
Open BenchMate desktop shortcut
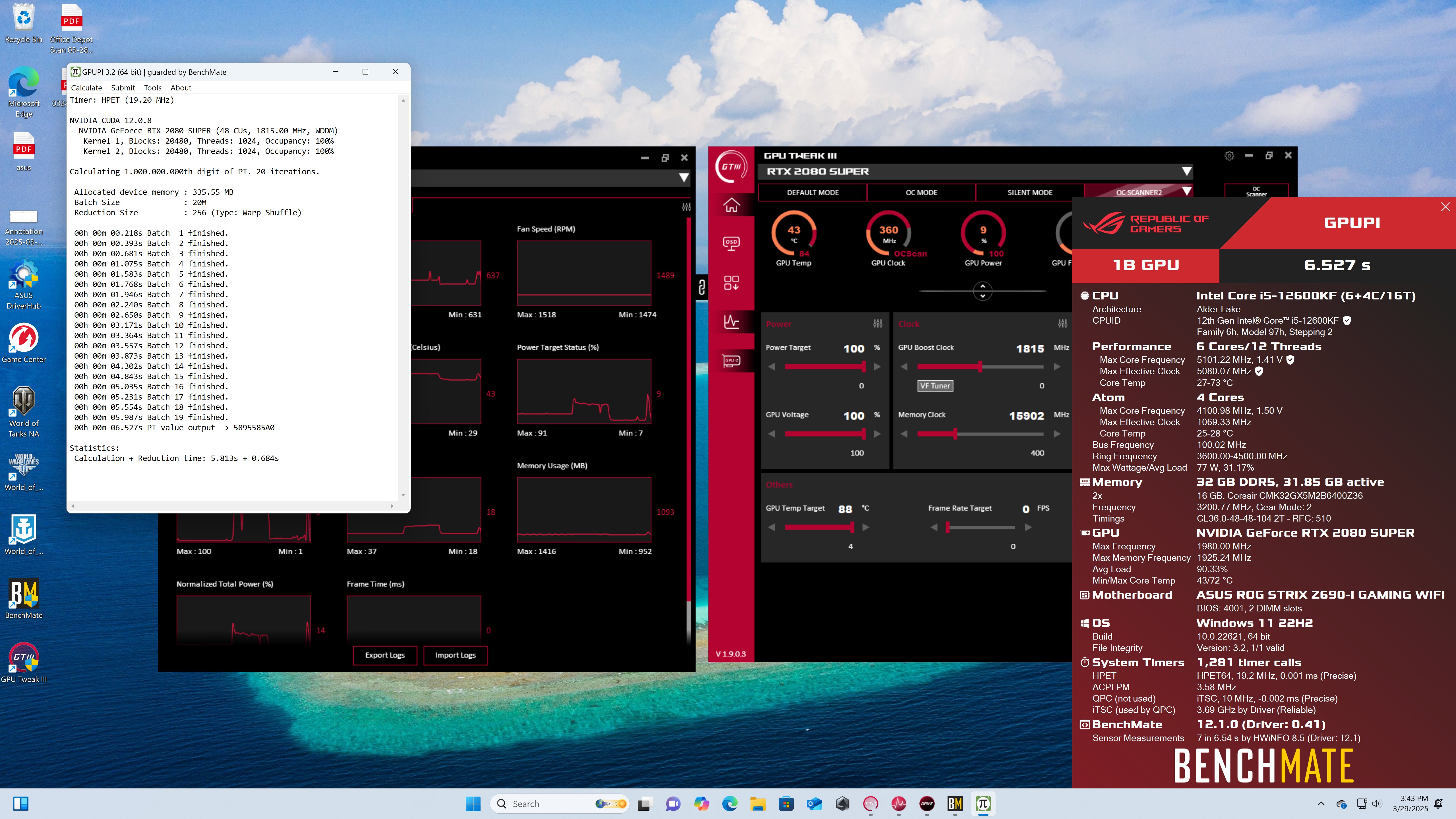point(24,599)
